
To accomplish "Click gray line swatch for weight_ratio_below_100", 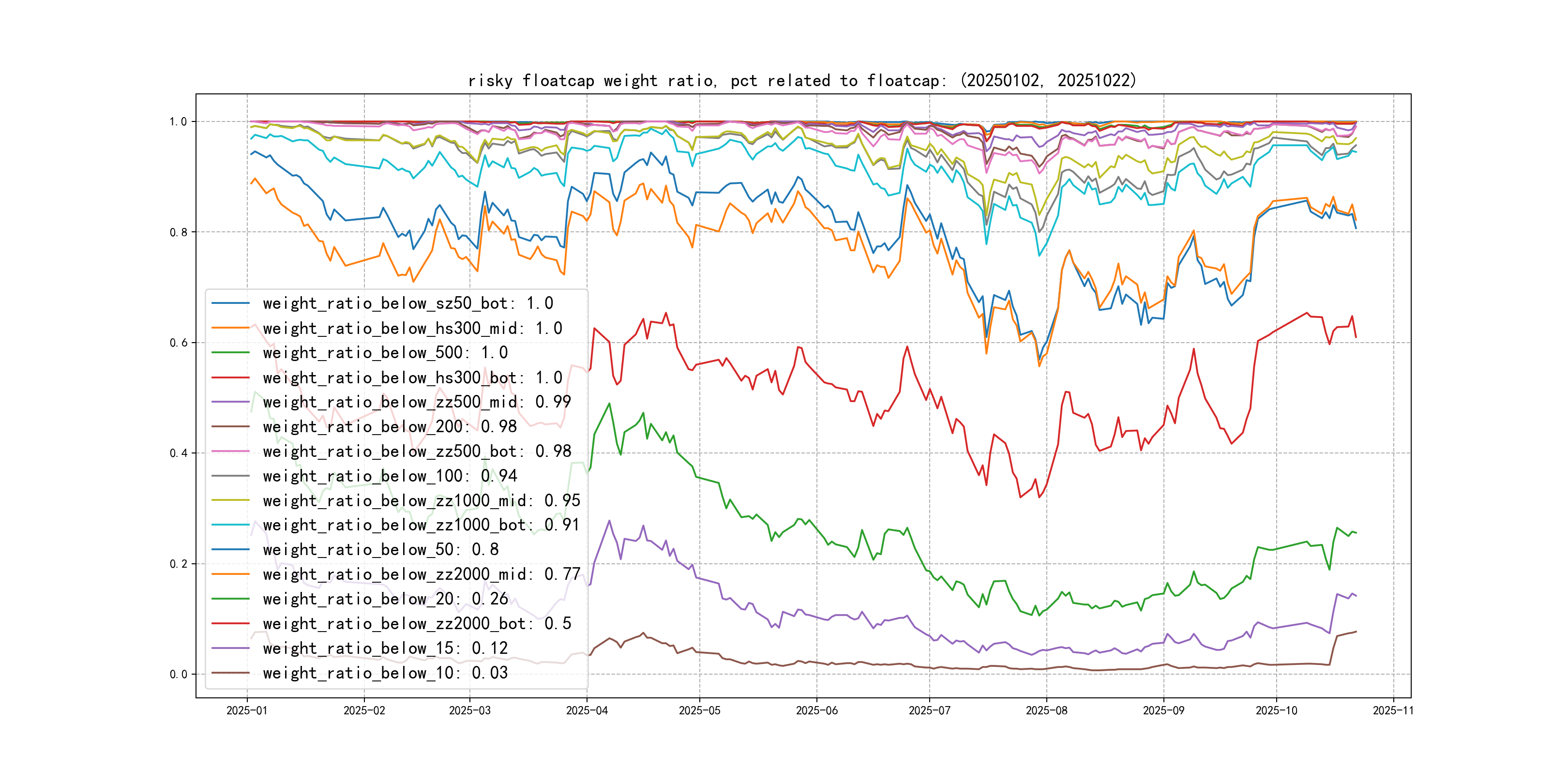I will click(x=230, y=476).
